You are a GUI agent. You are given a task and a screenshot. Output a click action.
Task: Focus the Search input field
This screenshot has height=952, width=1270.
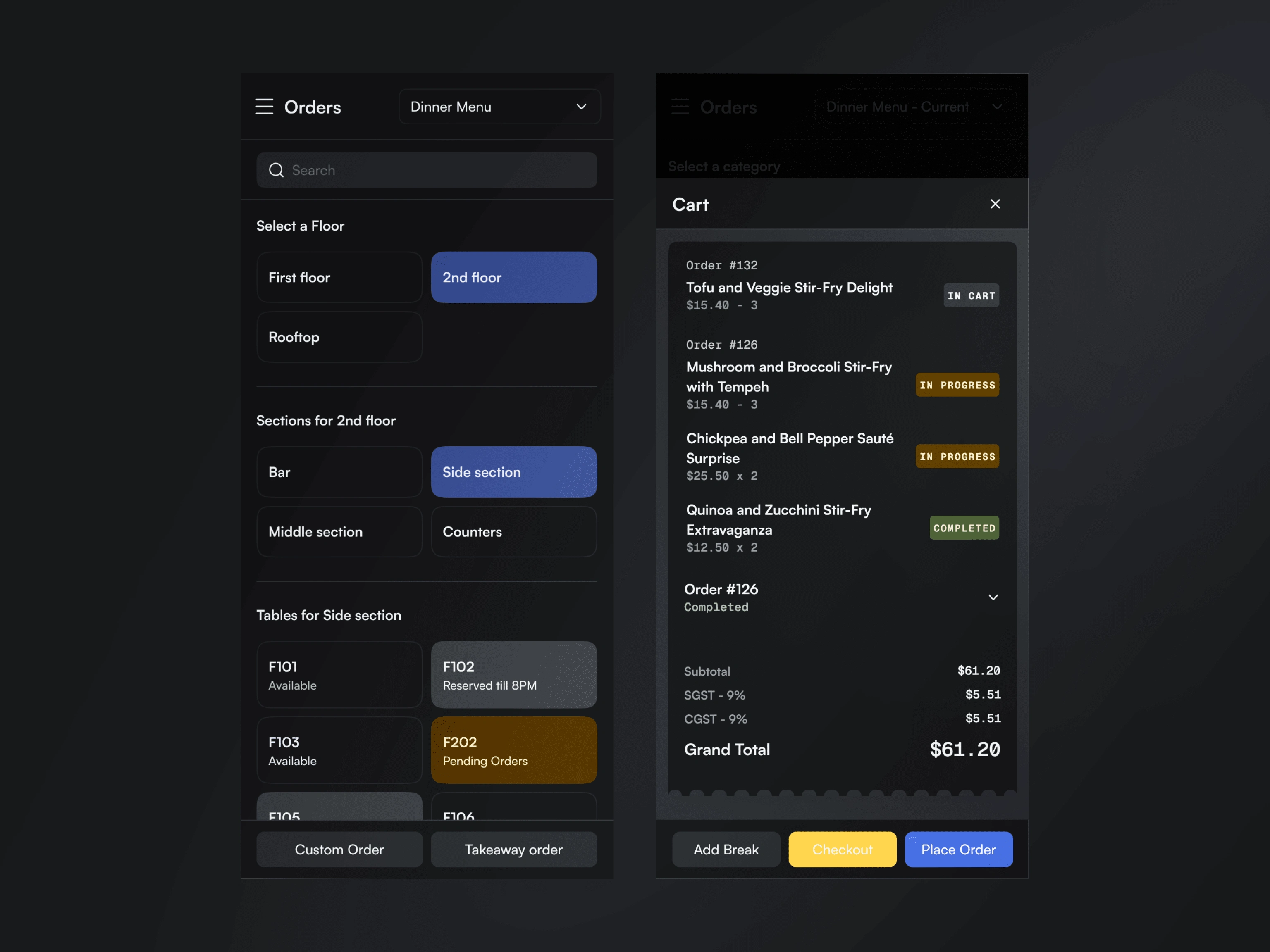(x=436, y=170)
